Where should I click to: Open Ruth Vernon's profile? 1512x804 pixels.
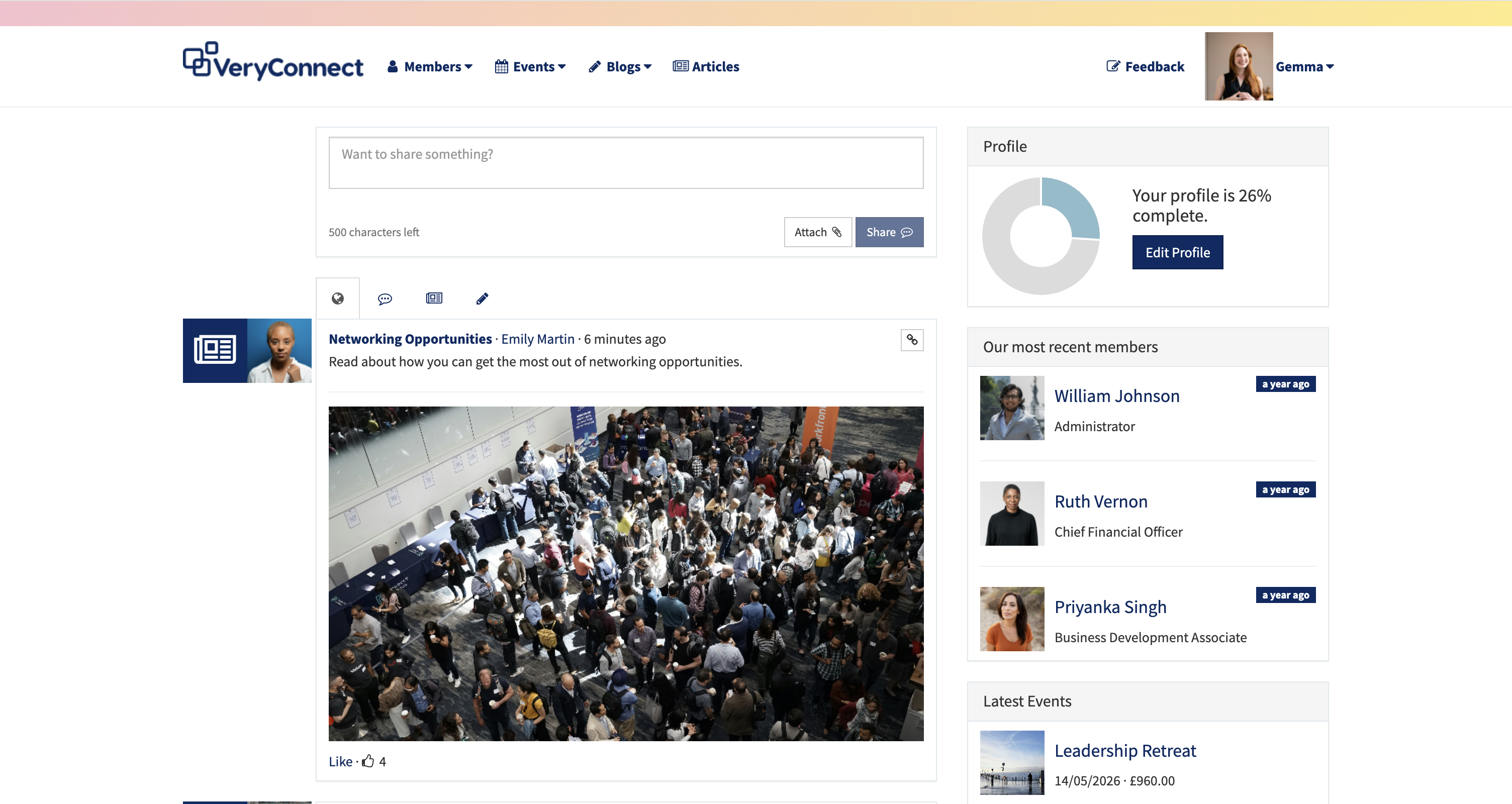[x=1100, y=501]
